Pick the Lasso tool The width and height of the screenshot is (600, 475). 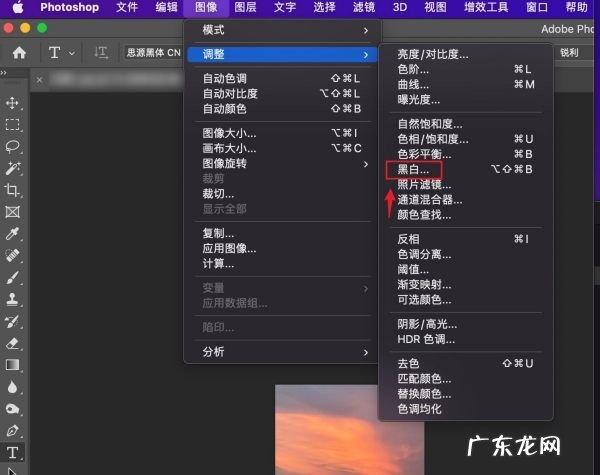[x=13, y=146]
